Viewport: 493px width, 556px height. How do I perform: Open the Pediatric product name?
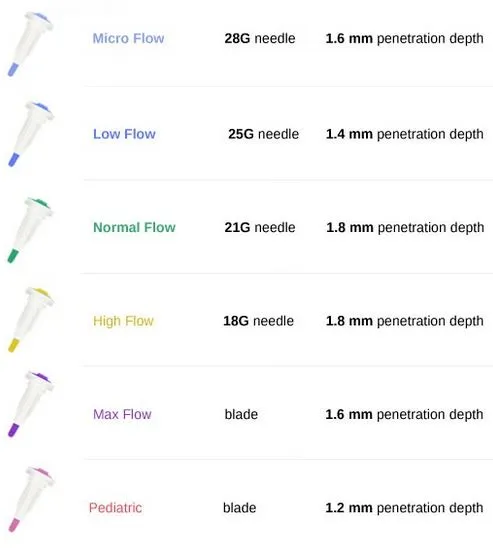(x=116, y=508)
